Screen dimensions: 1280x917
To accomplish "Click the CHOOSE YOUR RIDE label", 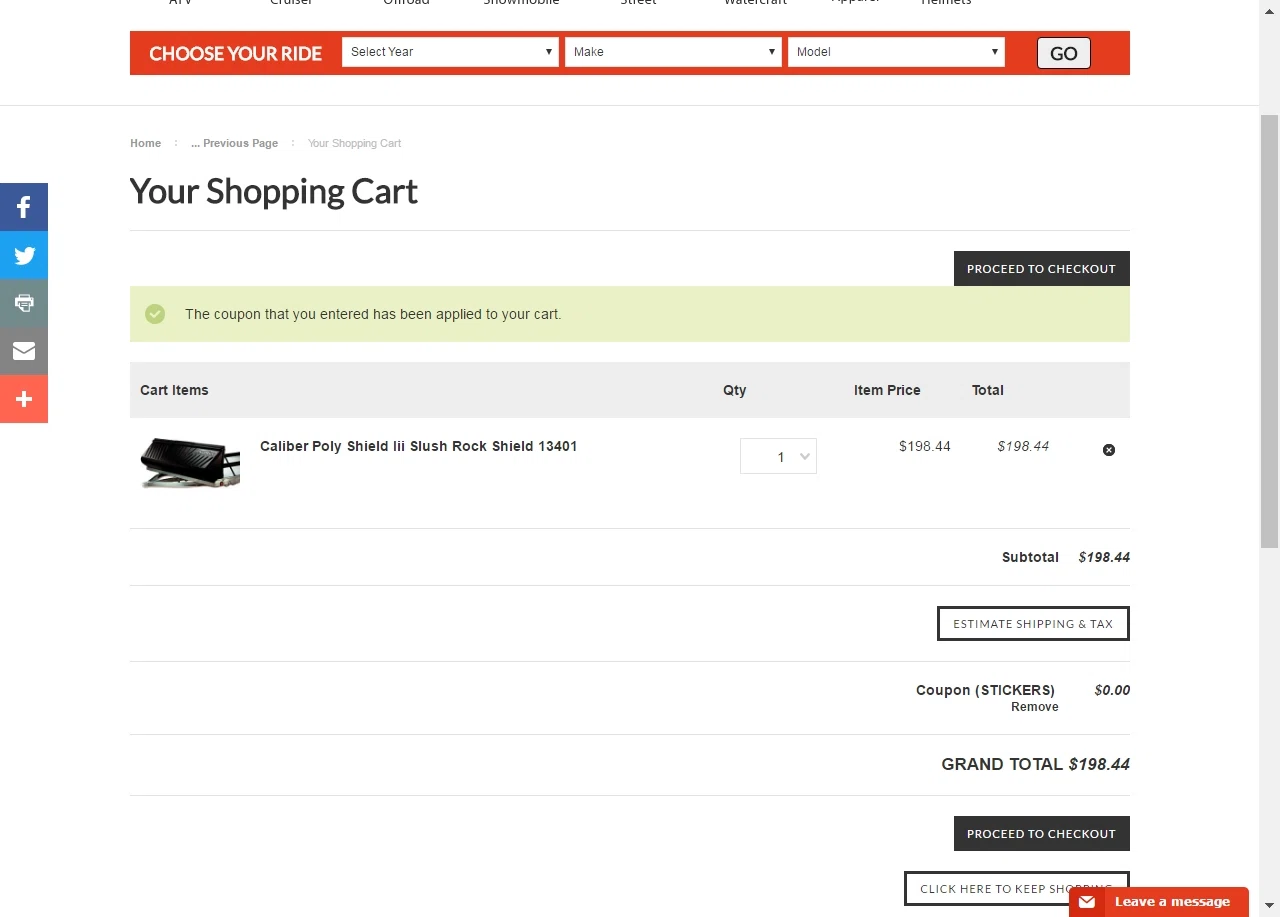I will [236, 54].
